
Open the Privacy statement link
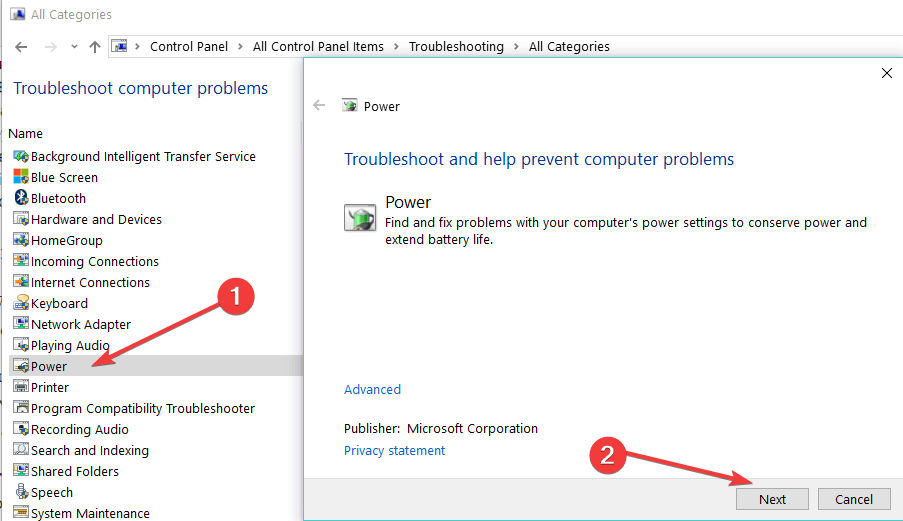click(394, 451)
